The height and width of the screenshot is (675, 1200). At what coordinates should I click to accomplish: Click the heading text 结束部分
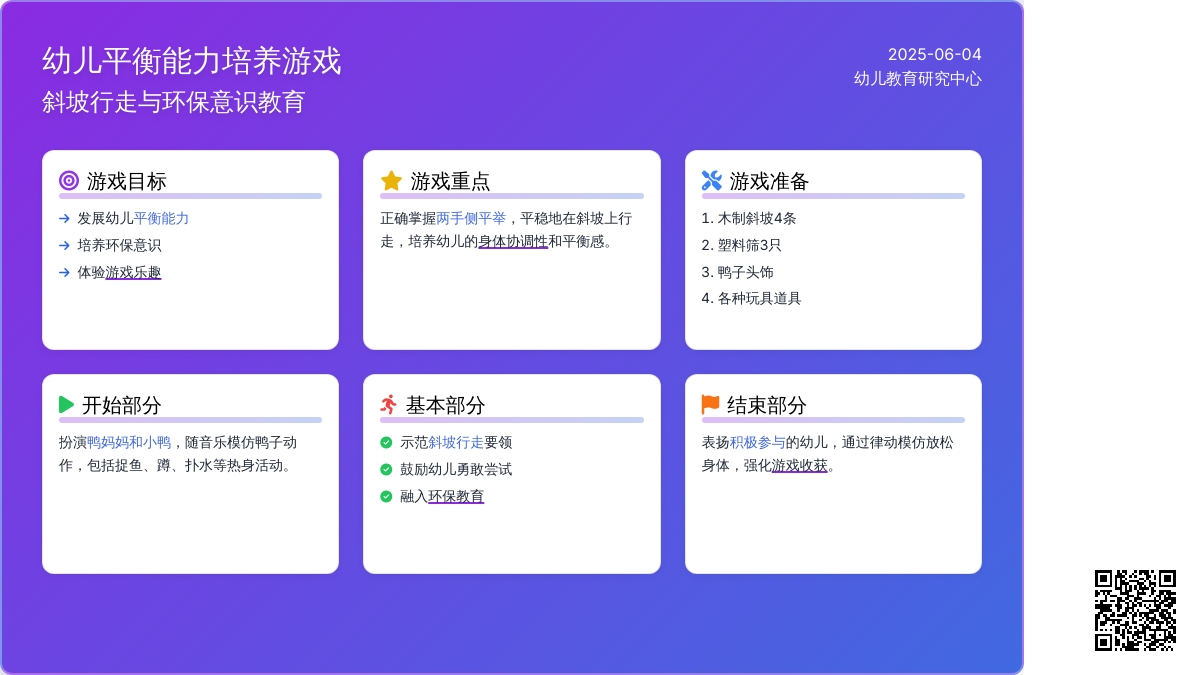coord(766,405)
